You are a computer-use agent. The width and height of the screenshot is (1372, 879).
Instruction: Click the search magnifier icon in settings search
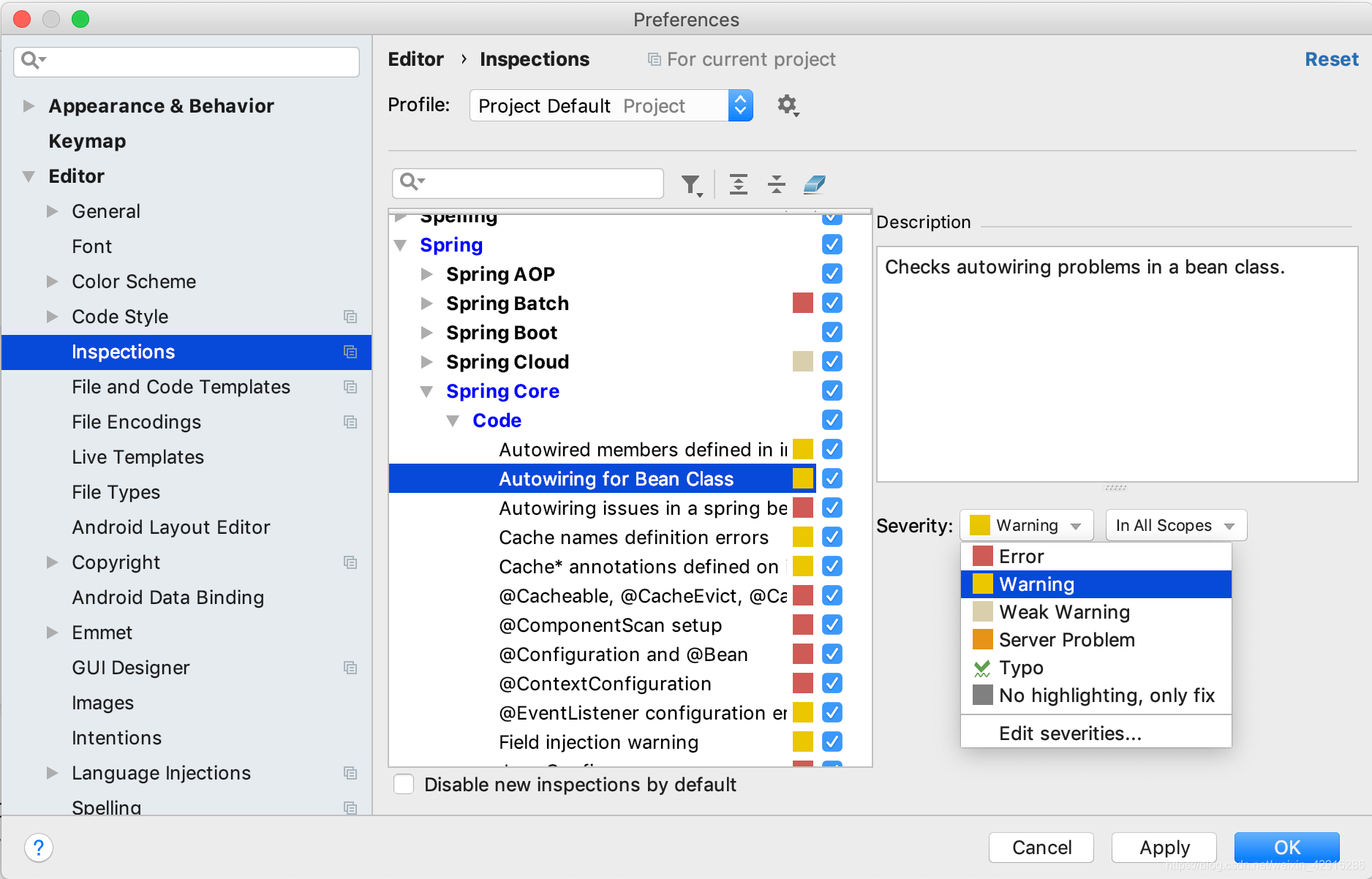[x=33, y=60]
